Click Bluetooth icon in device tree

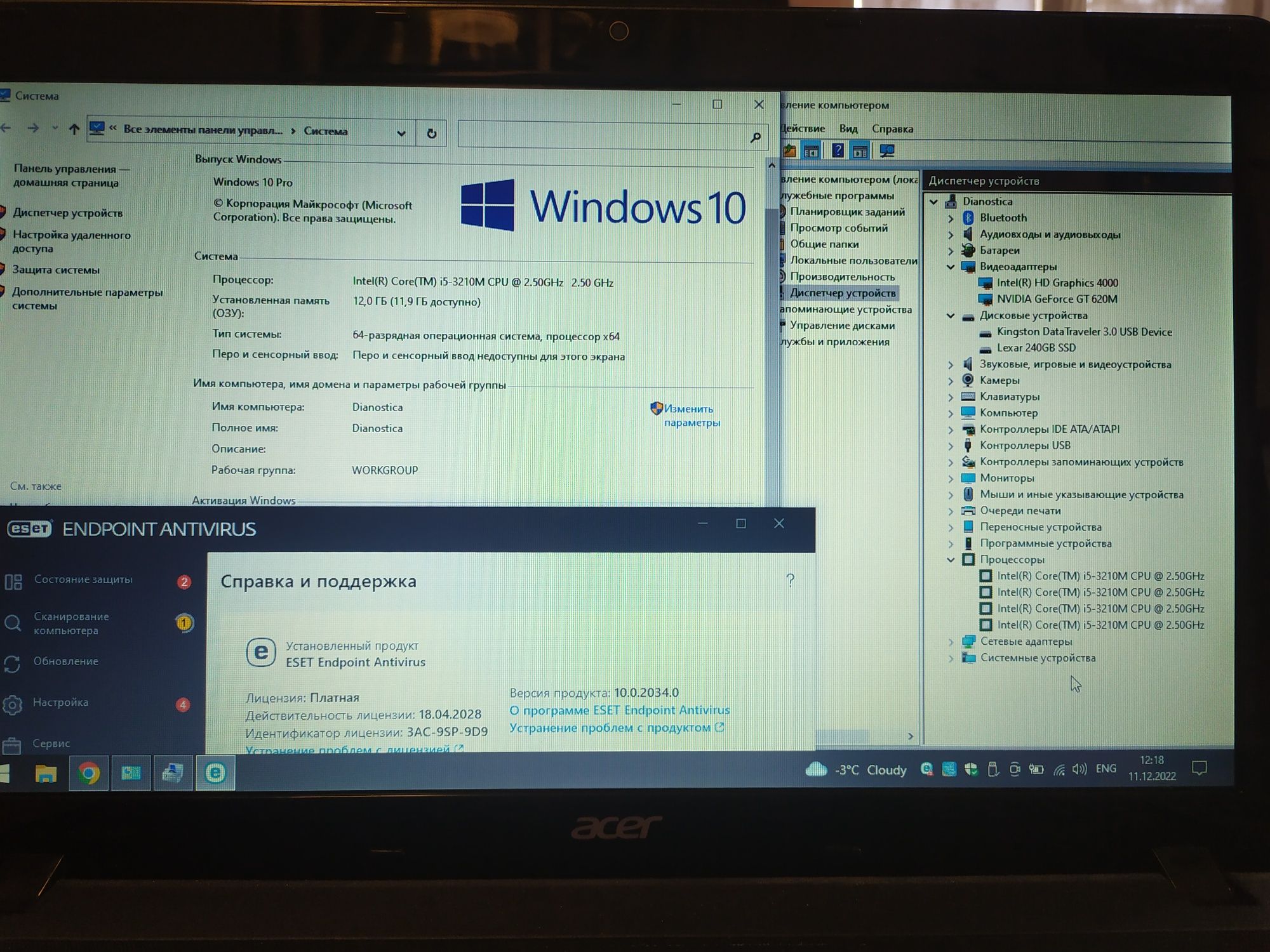tap(968, 218)
